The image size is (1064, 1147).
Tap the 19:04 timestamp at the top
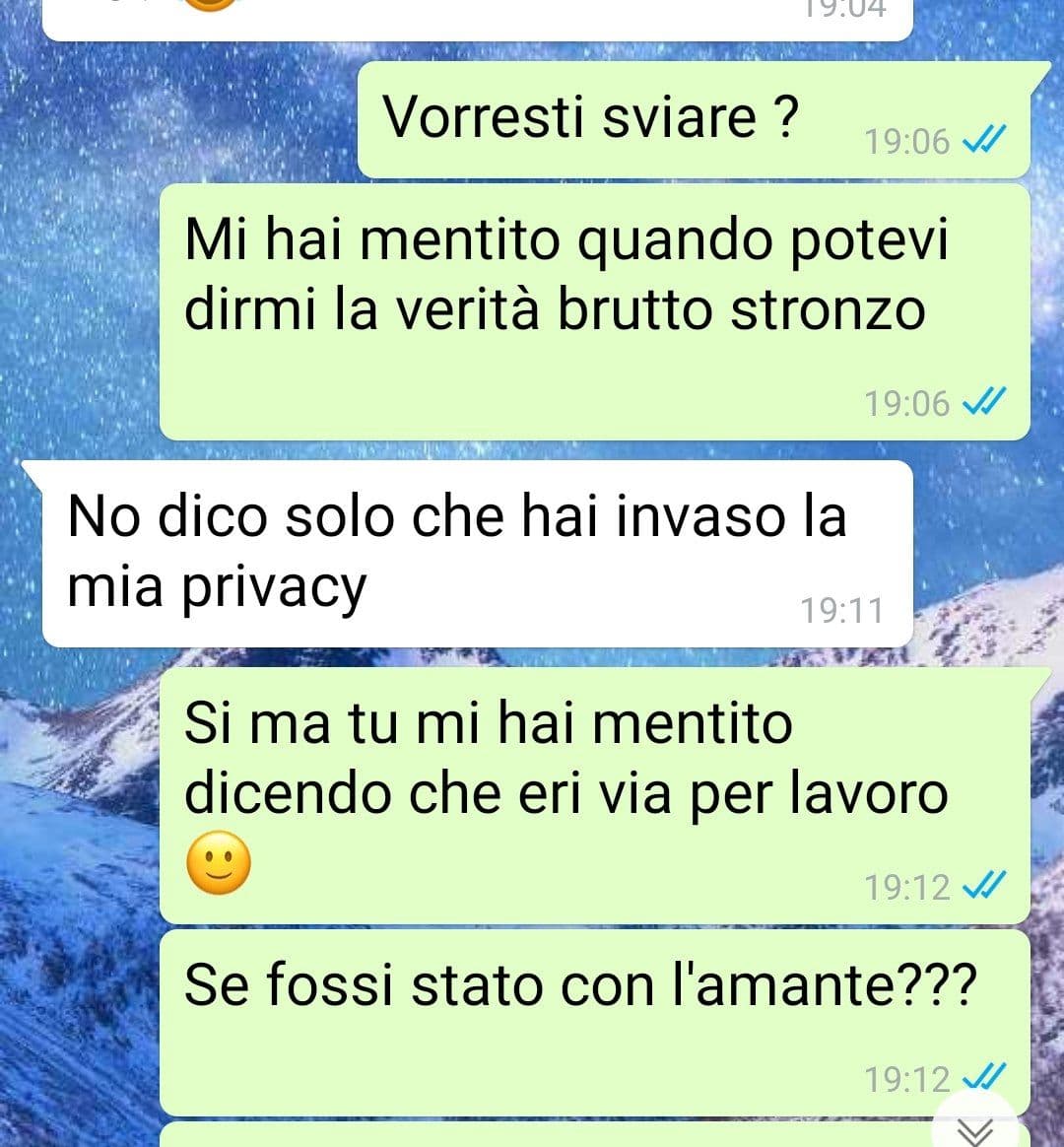click(844, 9)
